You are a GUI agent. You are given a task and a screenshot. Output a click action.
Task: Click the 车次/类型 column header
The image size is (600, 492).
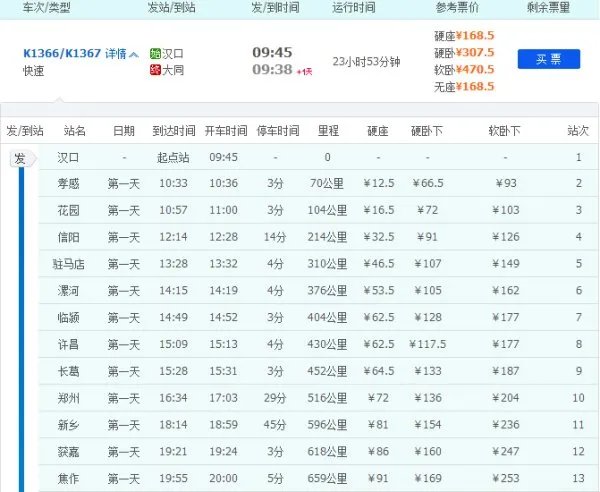pyautogui.click(x=46, y=7)
